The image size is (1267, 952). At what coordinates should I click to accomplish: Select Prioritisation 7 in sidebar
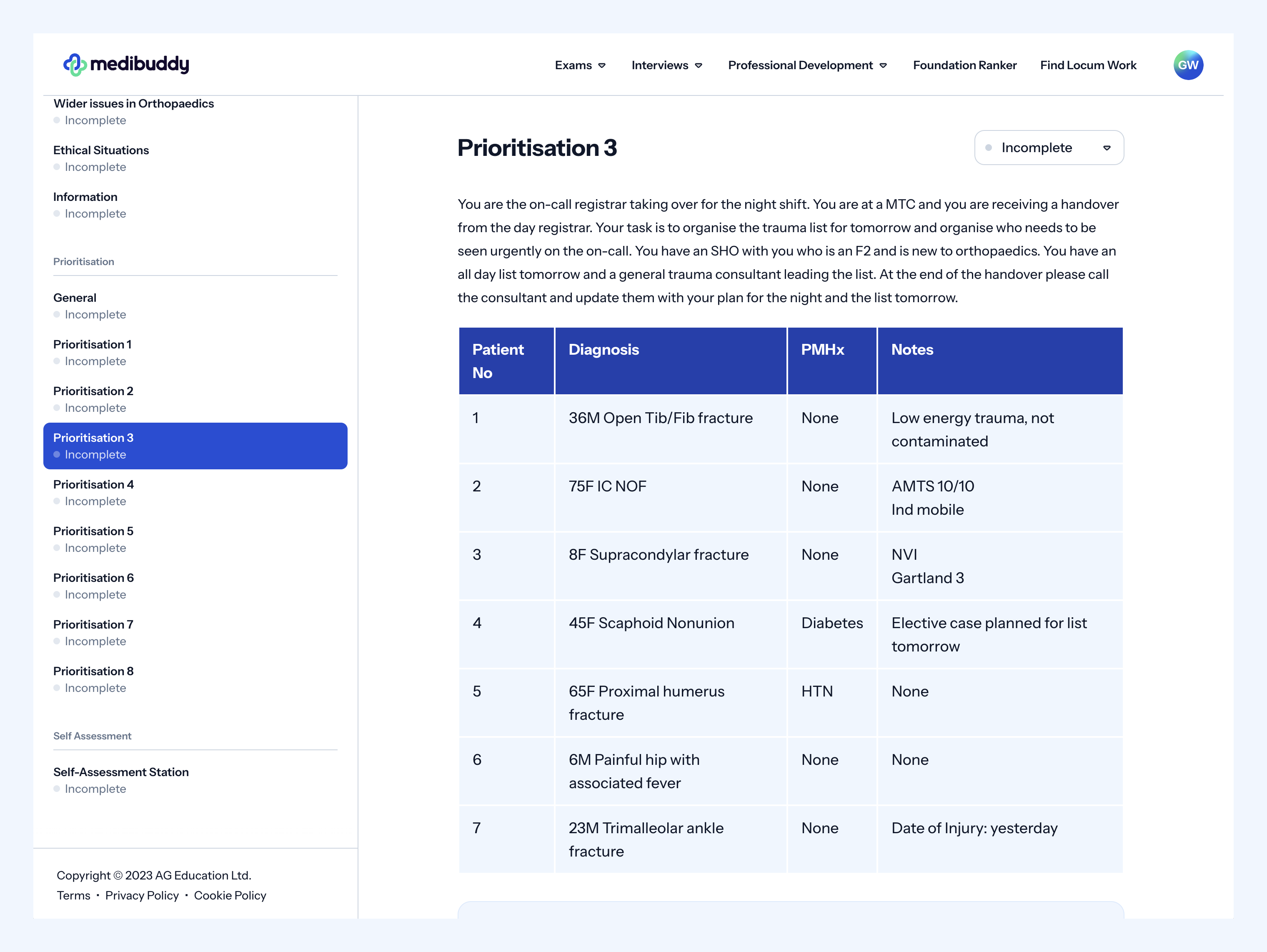195,633
